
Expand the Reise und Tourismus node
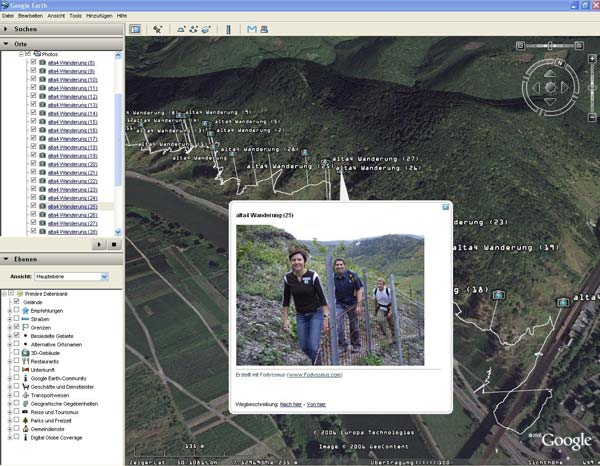point(10,412)
